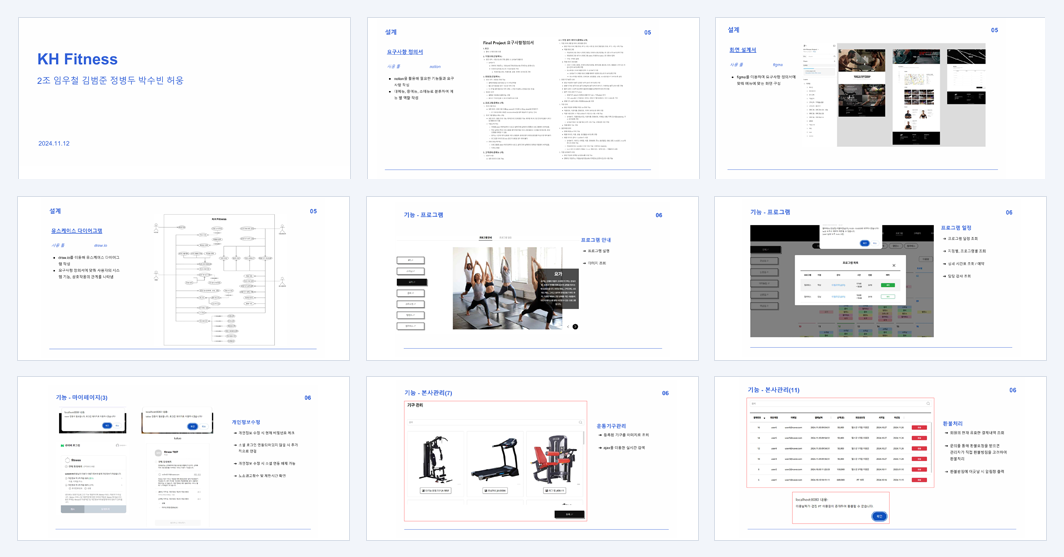This screenshot has width=1064, height=557.
Task: Click the 요구사항 정의서 underlined link
Action: [405, 52]
